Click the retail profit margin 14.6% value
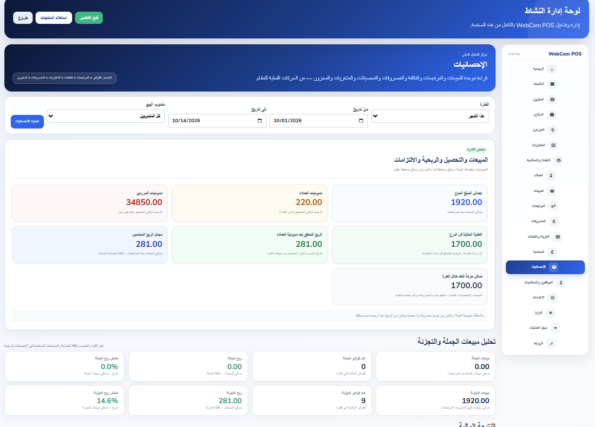This screenshot has height=427, width=595. (x=107, y=401)
